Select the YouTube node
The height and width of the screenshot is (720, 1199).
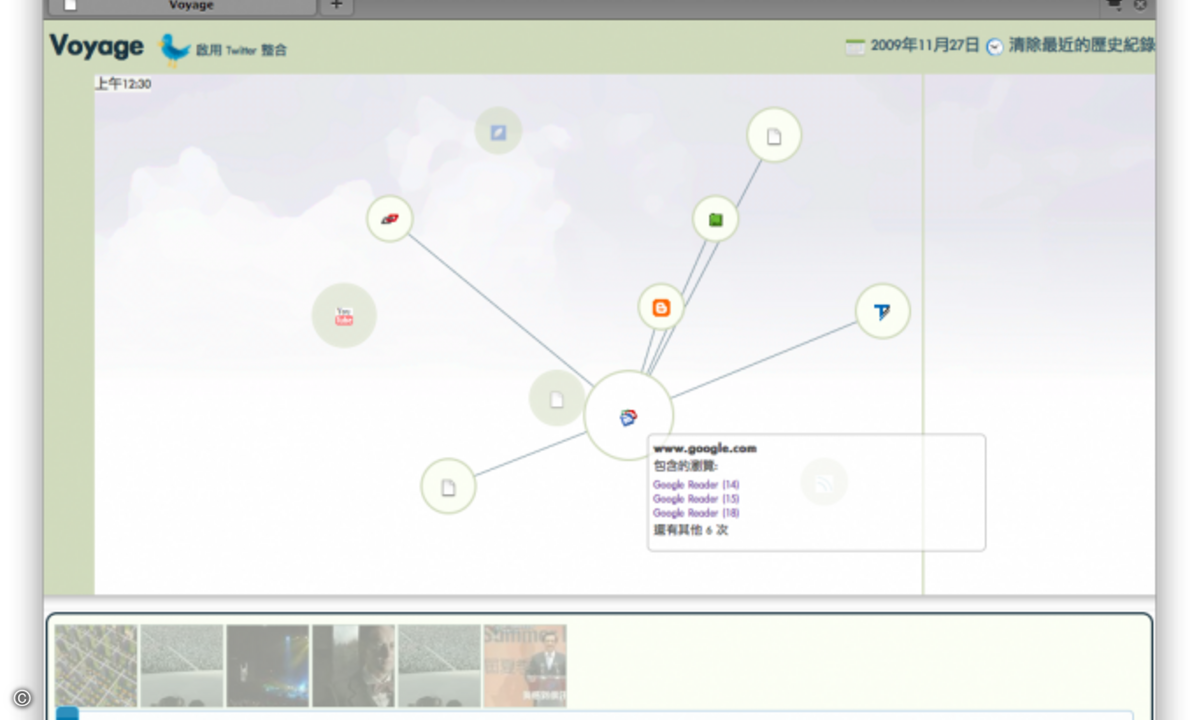344,316
